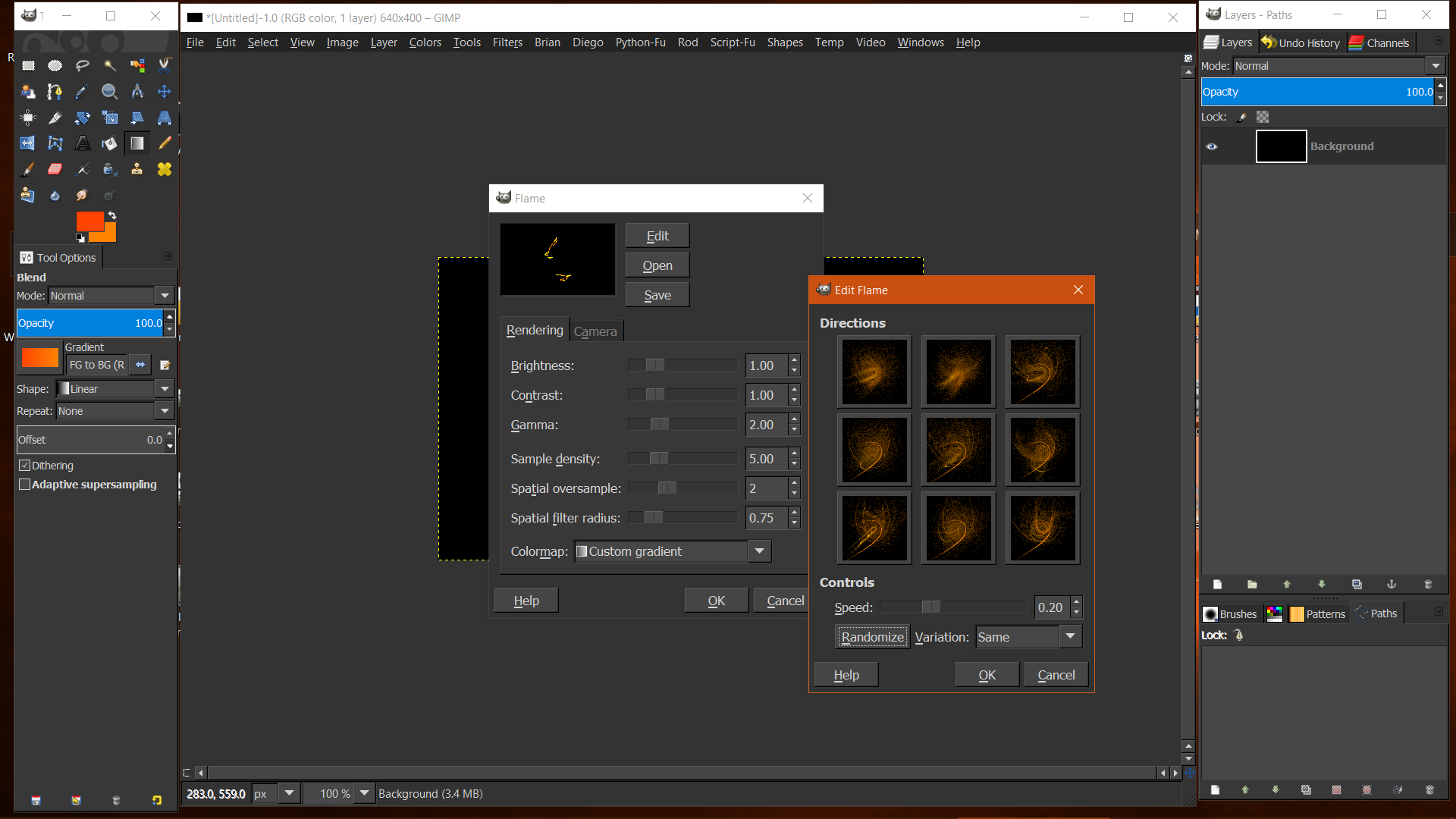Click the Brightness slider in Flame dialog
Image resolution: width=1456 pixels, height=819 pixels.
pyautogui.click(x=682, y=366)
